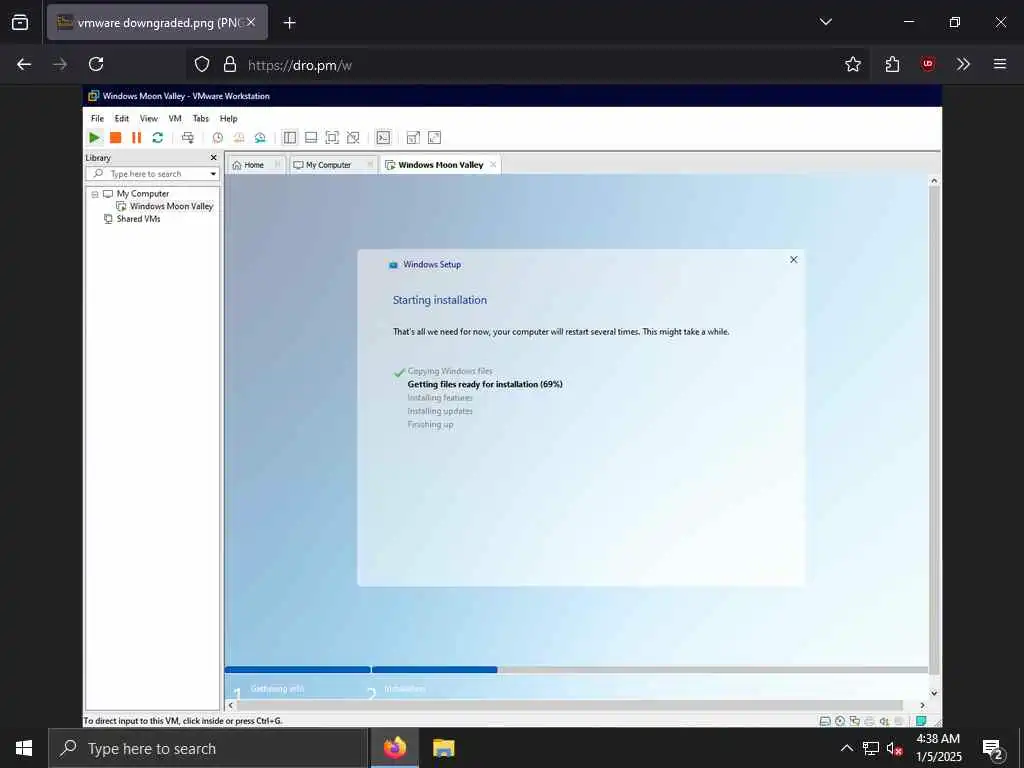Collapse the My Computer tree node
This screenshot has height=768, width=1024.
(95, 194)
